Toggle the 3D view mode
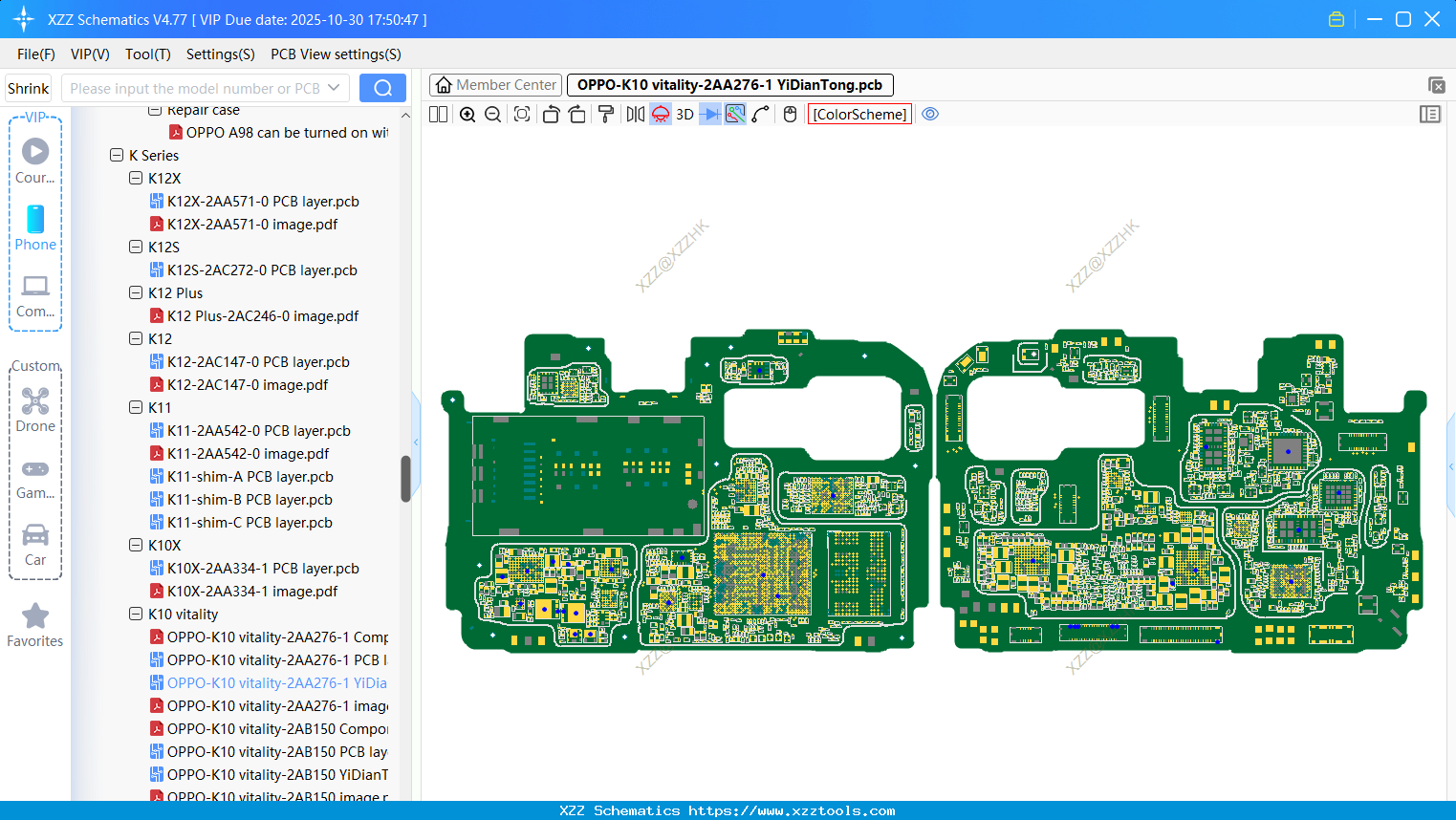This screenshot has height=820, width=1456. pos(685,115)
